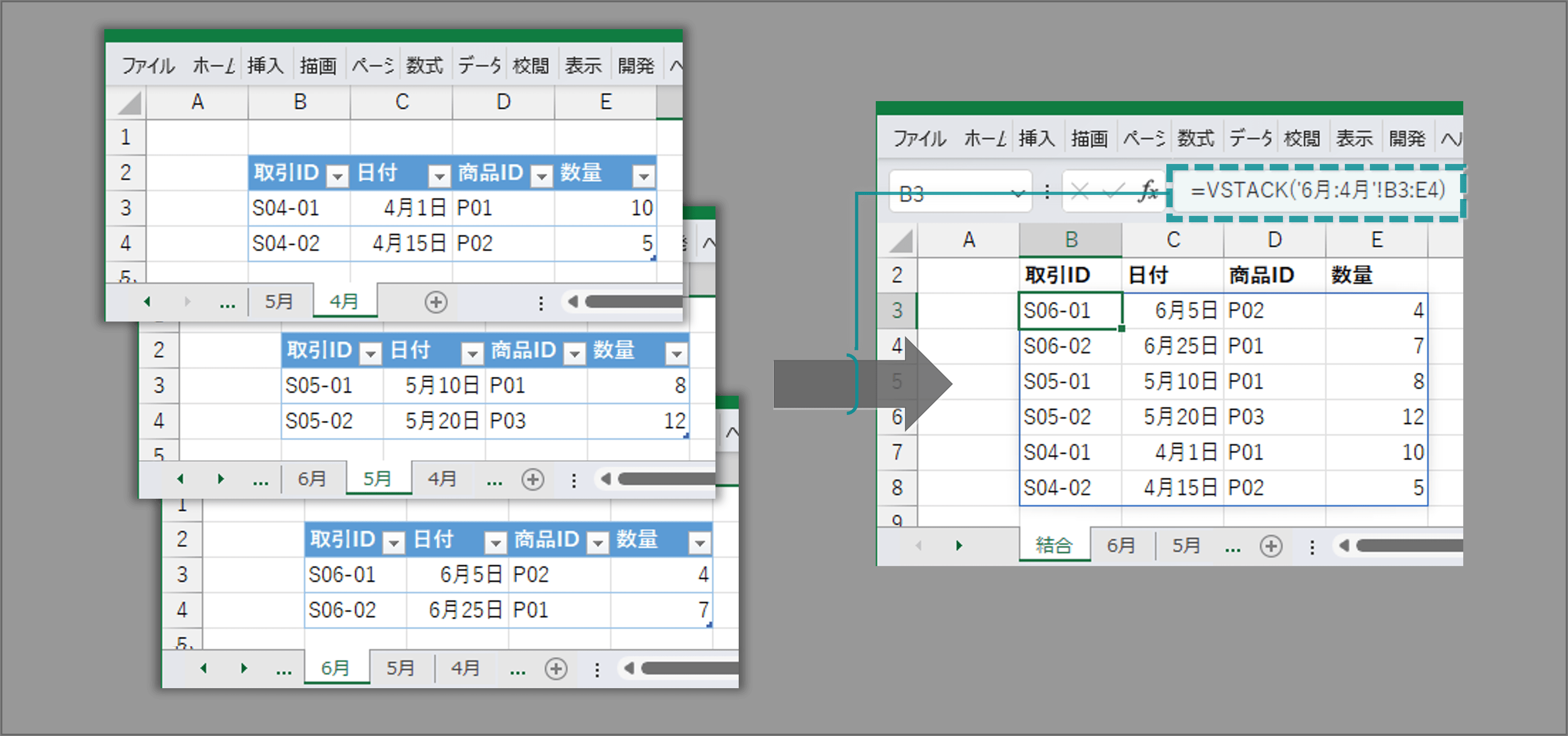This screenshot has width=1568, height=736.
Task: Click the VSTACK formula in formula bar
Action: pos(1317,190)
